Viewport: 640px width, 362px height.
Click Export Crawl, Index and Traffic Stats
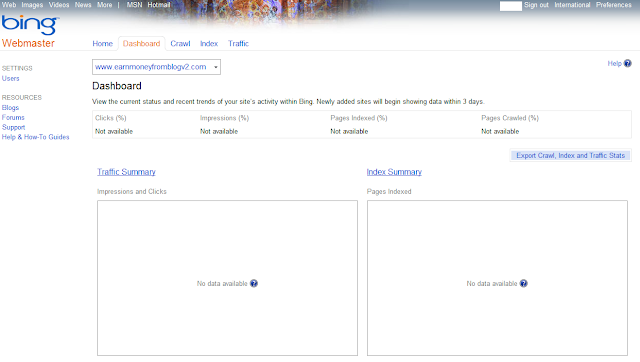tap(570, 155)
